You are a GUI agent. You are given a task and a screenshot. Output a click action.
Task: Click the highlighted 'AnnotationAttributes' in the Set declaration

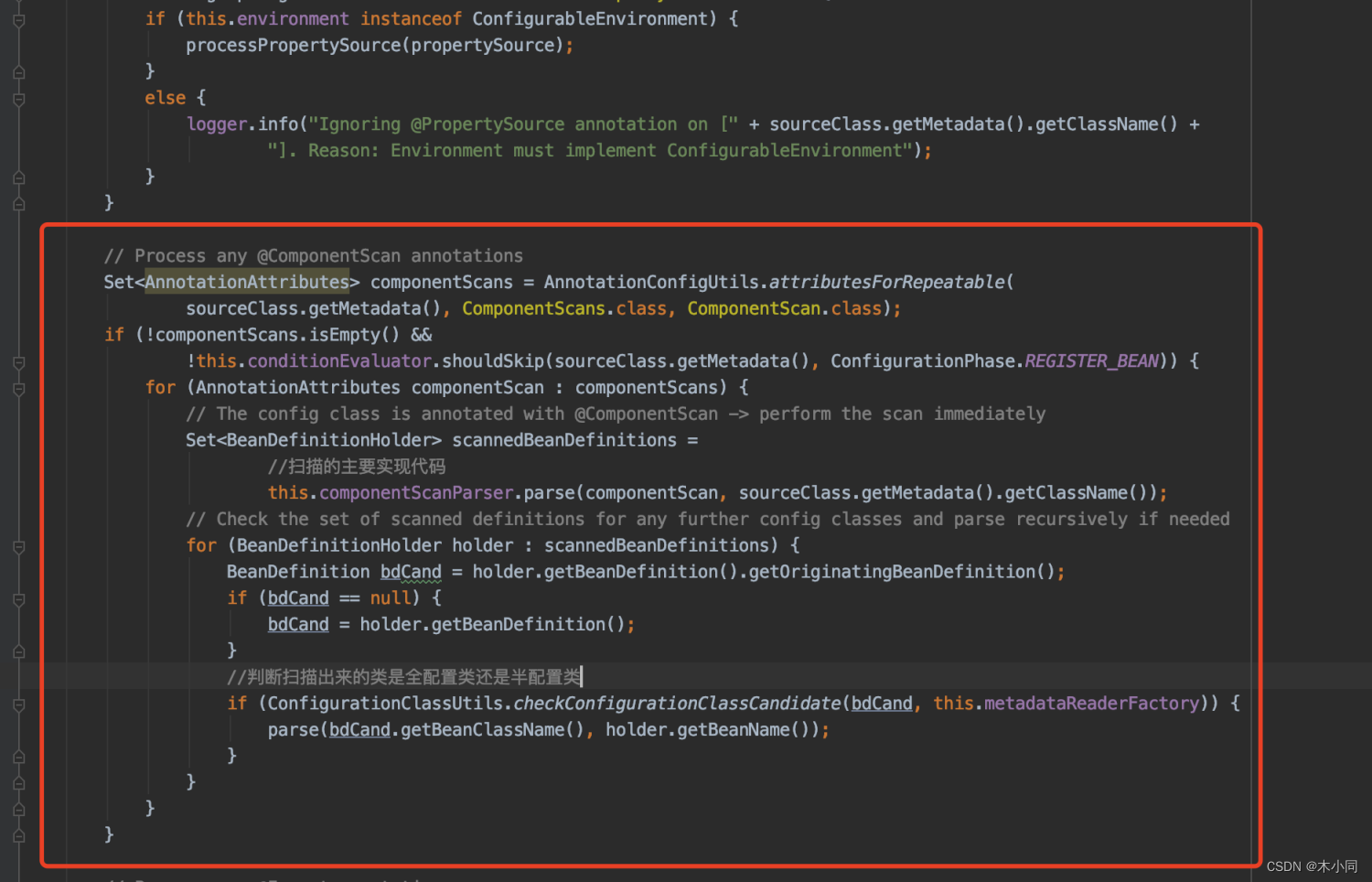click(247, 283)
